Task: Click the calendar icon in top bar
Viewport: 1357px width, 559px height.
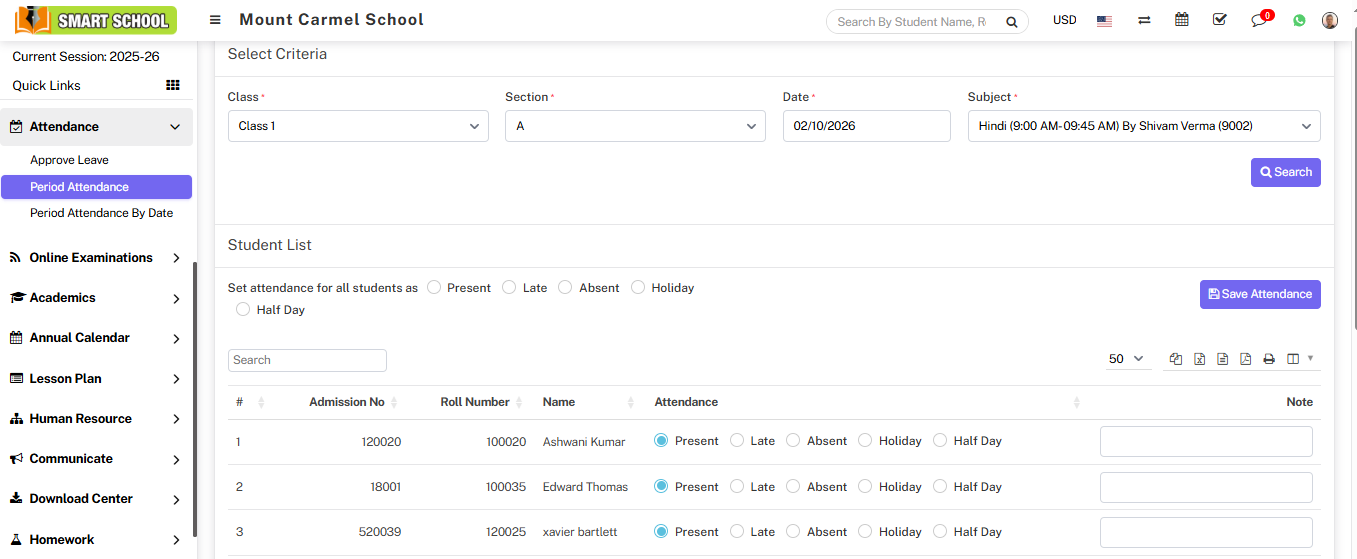Action: pyautogui.click(x=1182, y=20)
